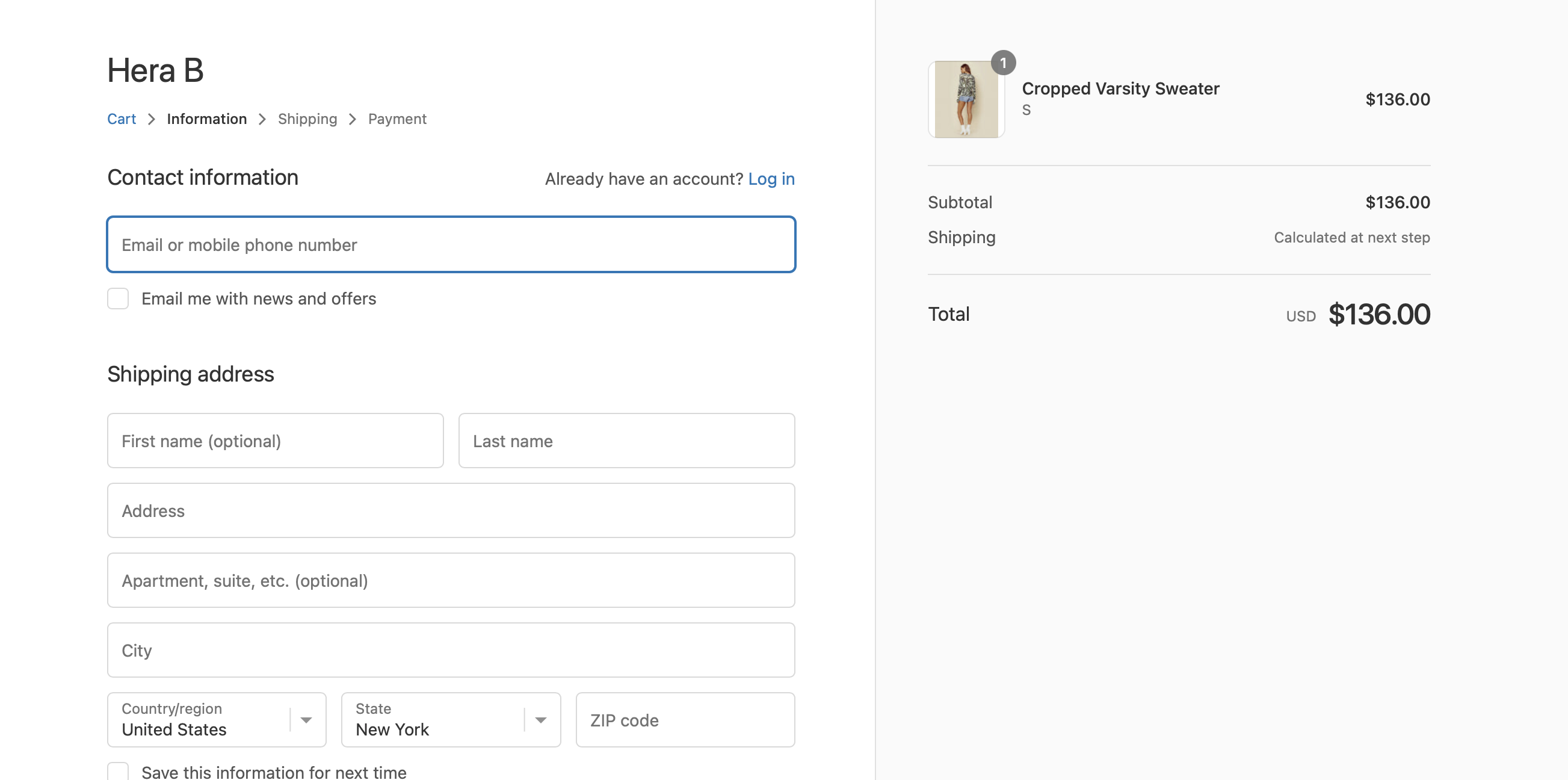Click the Log in link
The width and height of the screenshot is (1568, 780).
[771, 178]
